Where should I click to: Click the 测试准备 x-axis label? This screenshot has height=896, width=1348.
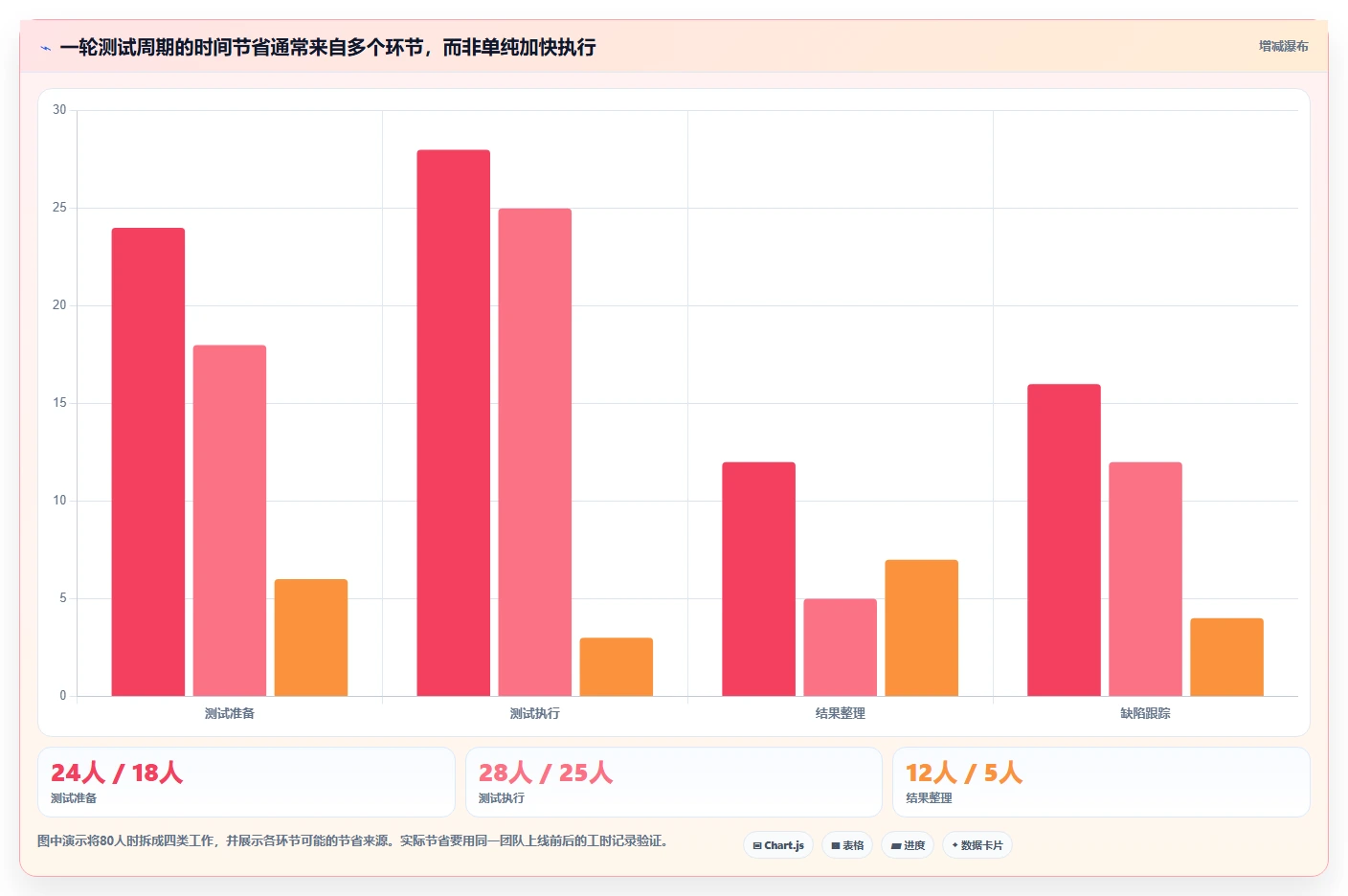pyautogui.click(x=230, y=713)
